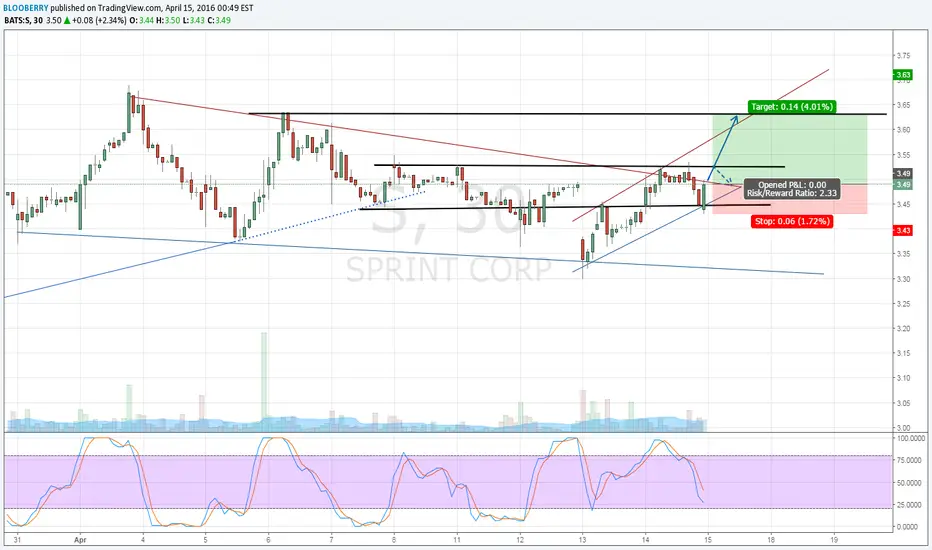Click the 3.30 price axis tick
The image size is (932, 550).
903,279
